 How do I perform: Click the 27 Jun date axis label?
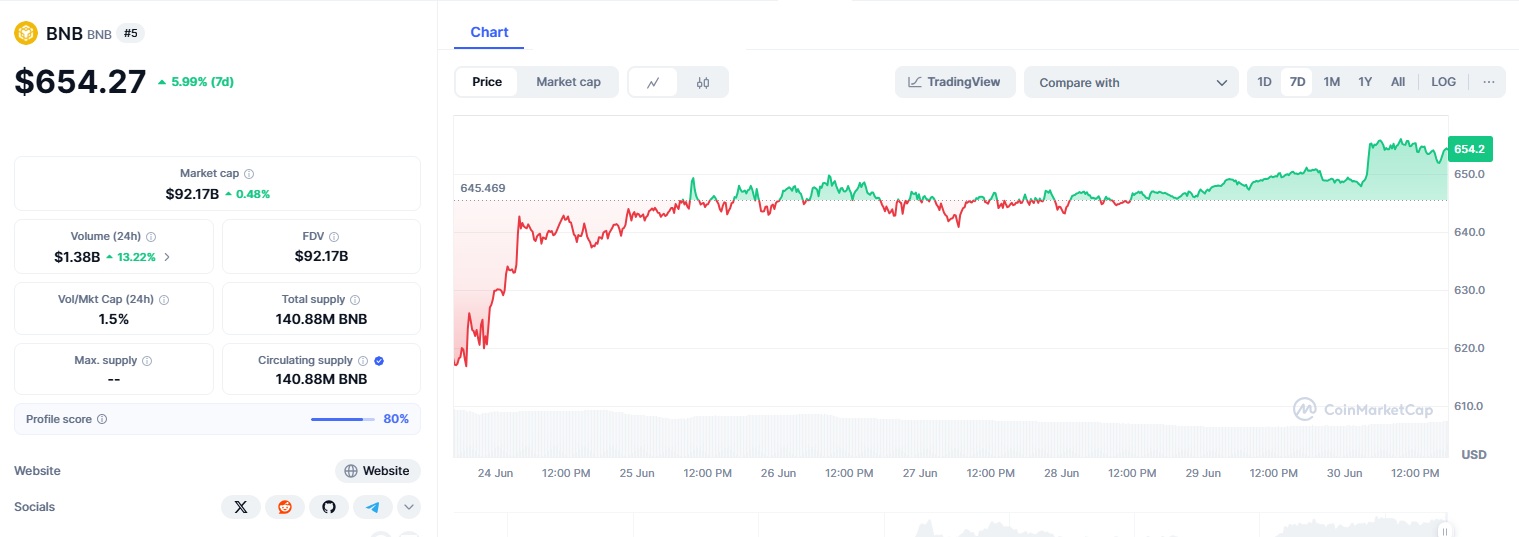click(x=920, y=473)
